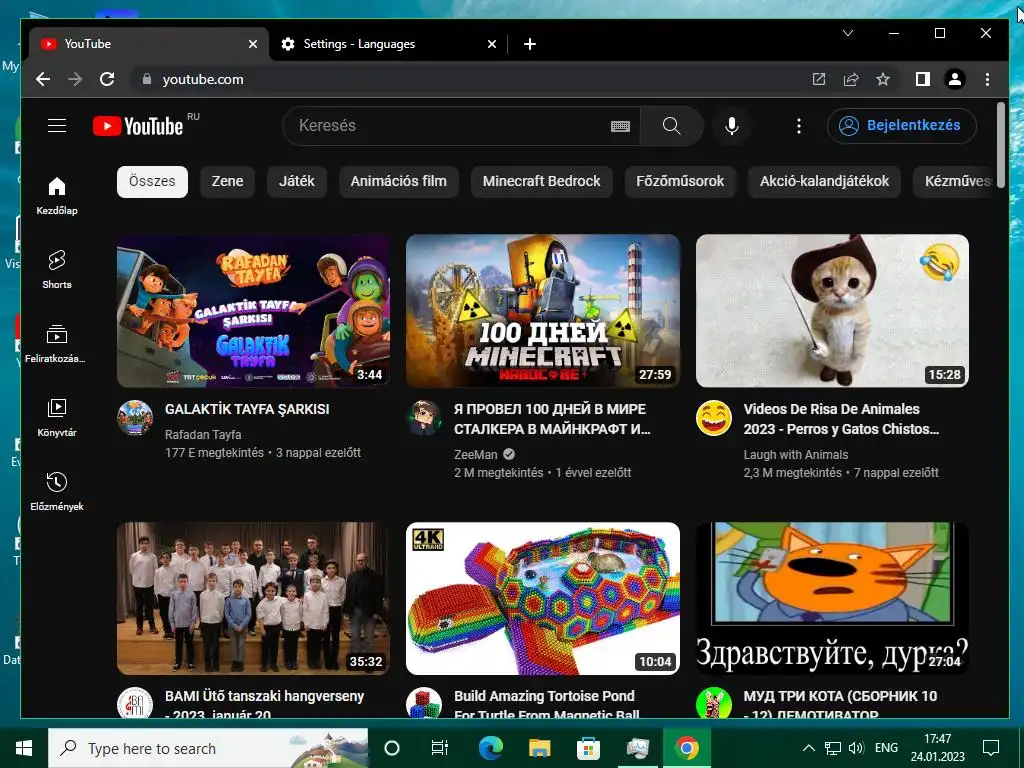1024x768 pixels.
Task: Open YouTube settings three-dot menu
Action: click(x=798, y=125)
